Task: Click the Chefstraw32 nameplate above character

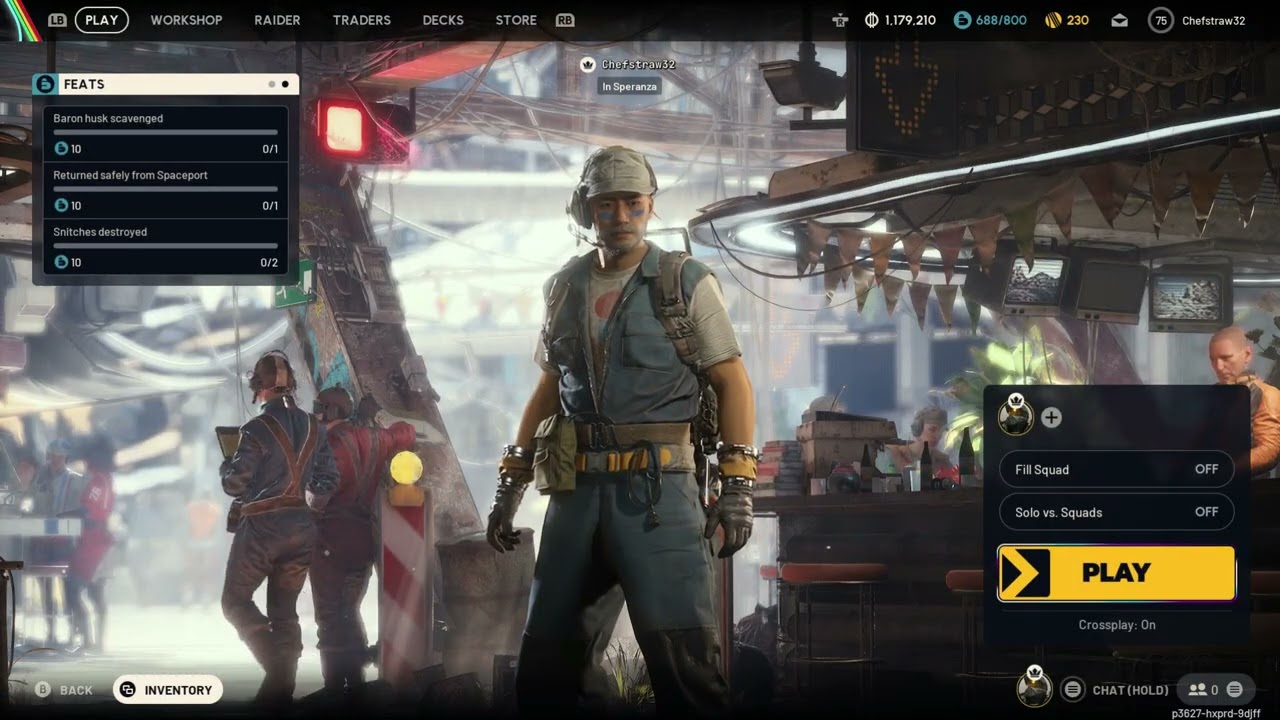Action: pos(638,64)
